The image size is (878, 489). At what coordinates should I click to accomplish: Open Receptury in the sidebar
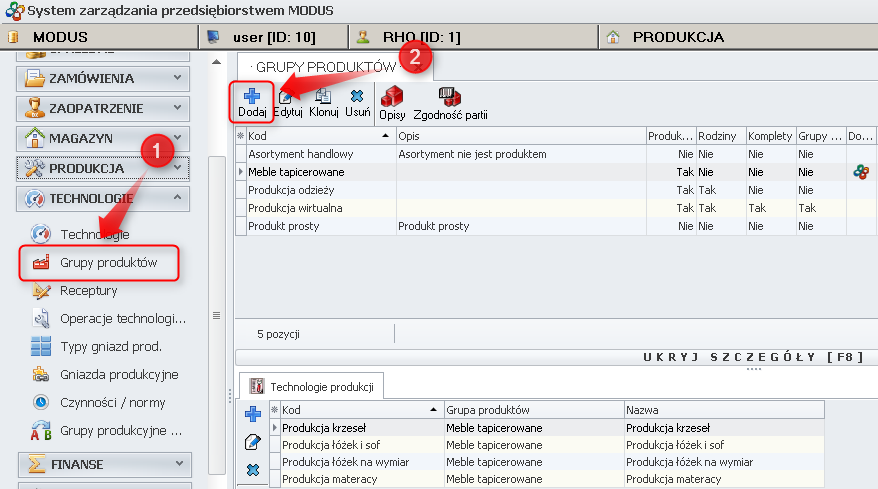coord(88,291)
